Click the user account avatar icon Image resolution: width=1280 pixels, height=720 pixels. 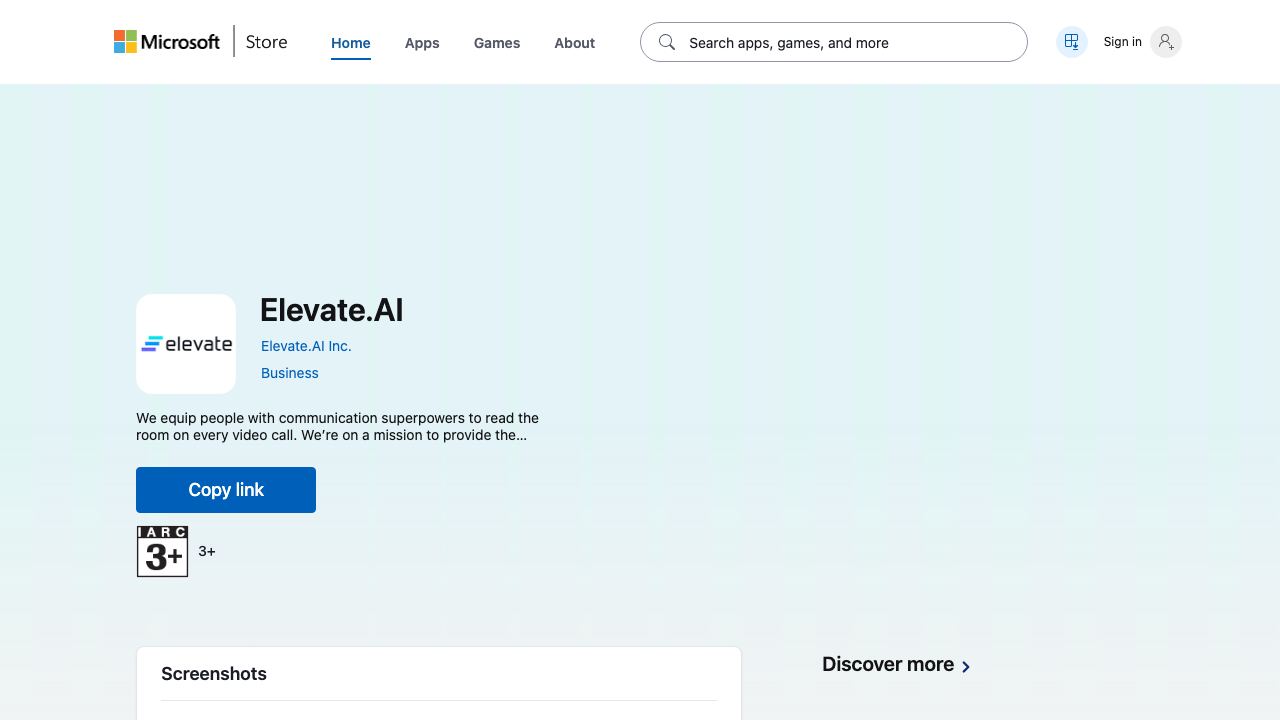1166,42
